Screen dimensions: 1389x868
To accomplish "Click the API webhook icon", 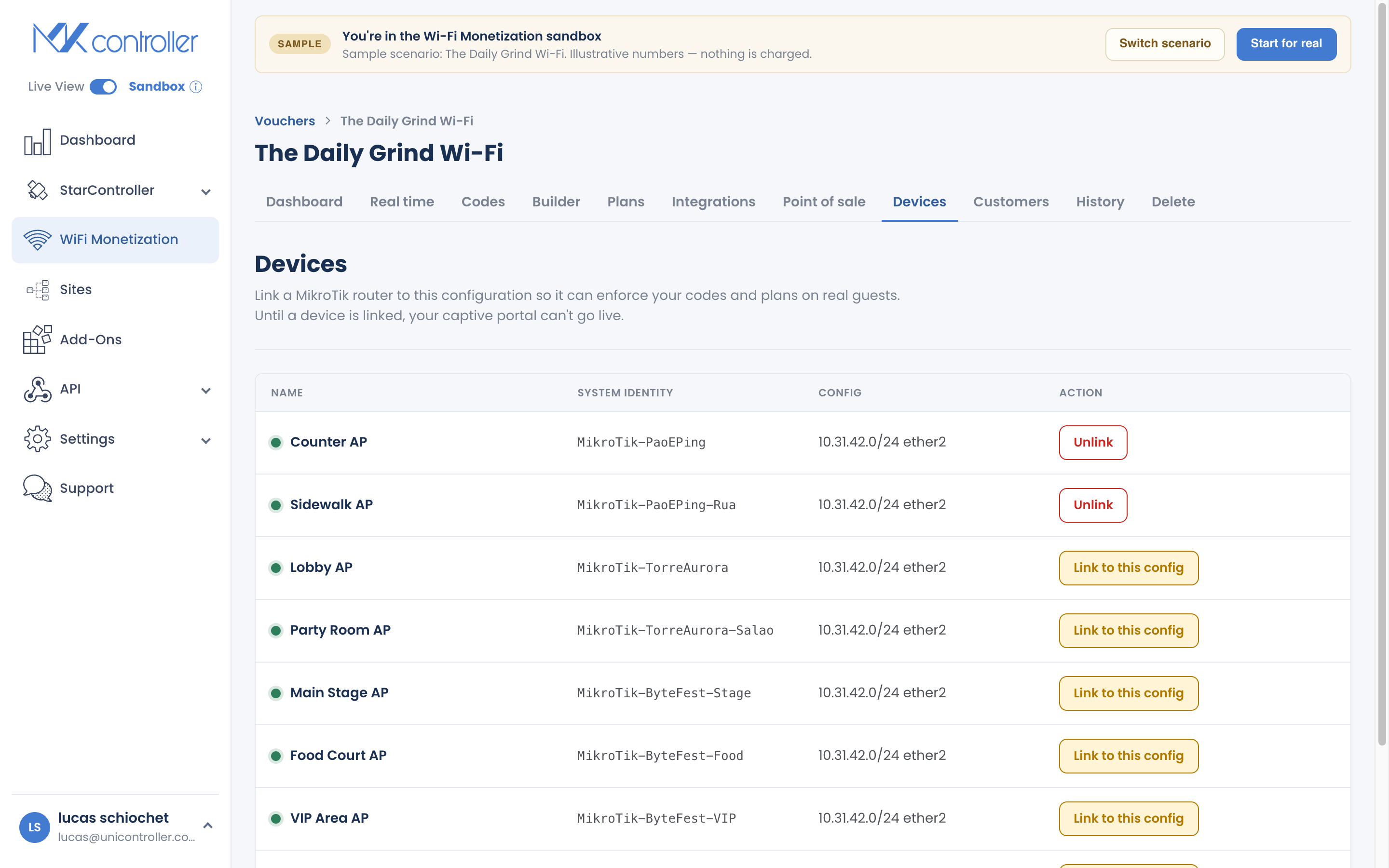I will point(37,389).
